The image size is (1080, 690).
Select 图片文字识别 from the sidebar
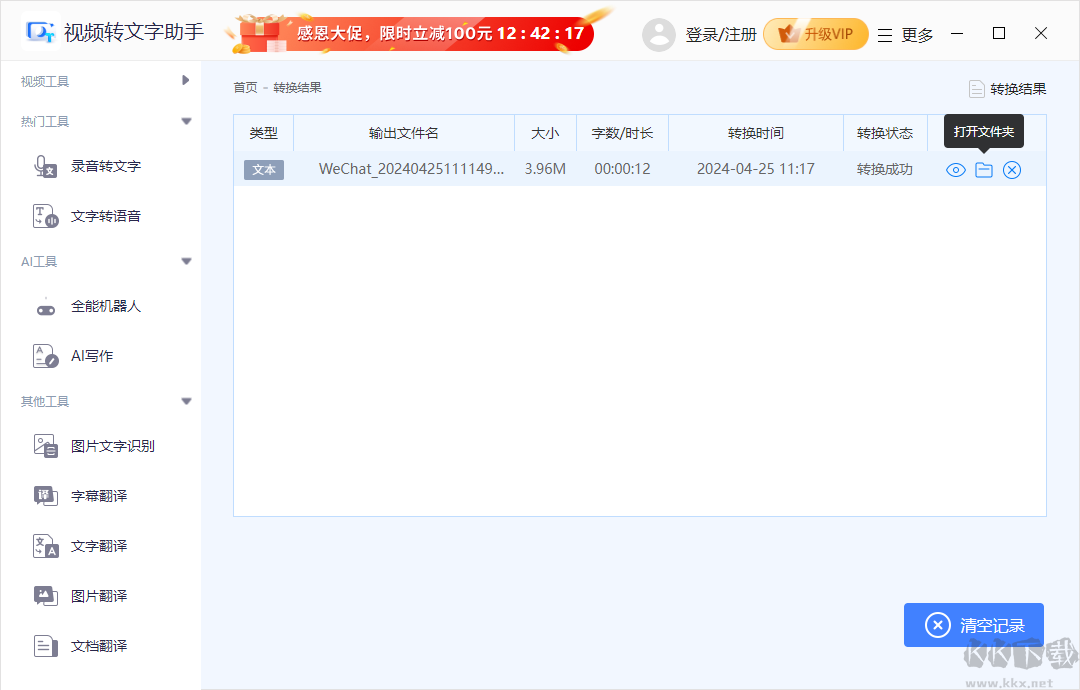113,446
